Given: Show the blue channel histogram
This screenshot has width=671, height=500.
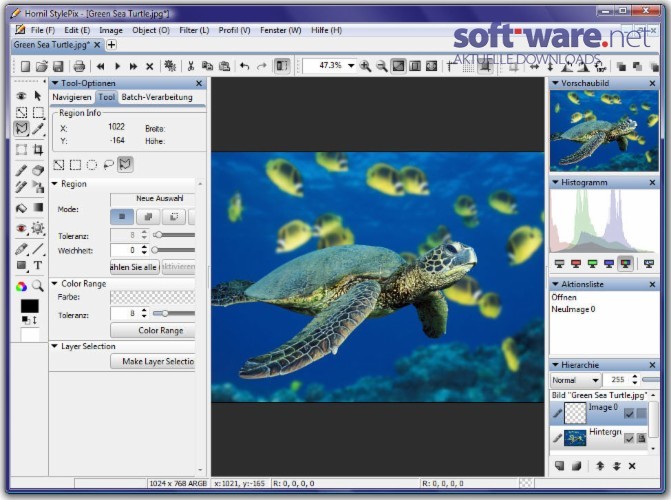Looking at the screenshot, I should (609, 264).
